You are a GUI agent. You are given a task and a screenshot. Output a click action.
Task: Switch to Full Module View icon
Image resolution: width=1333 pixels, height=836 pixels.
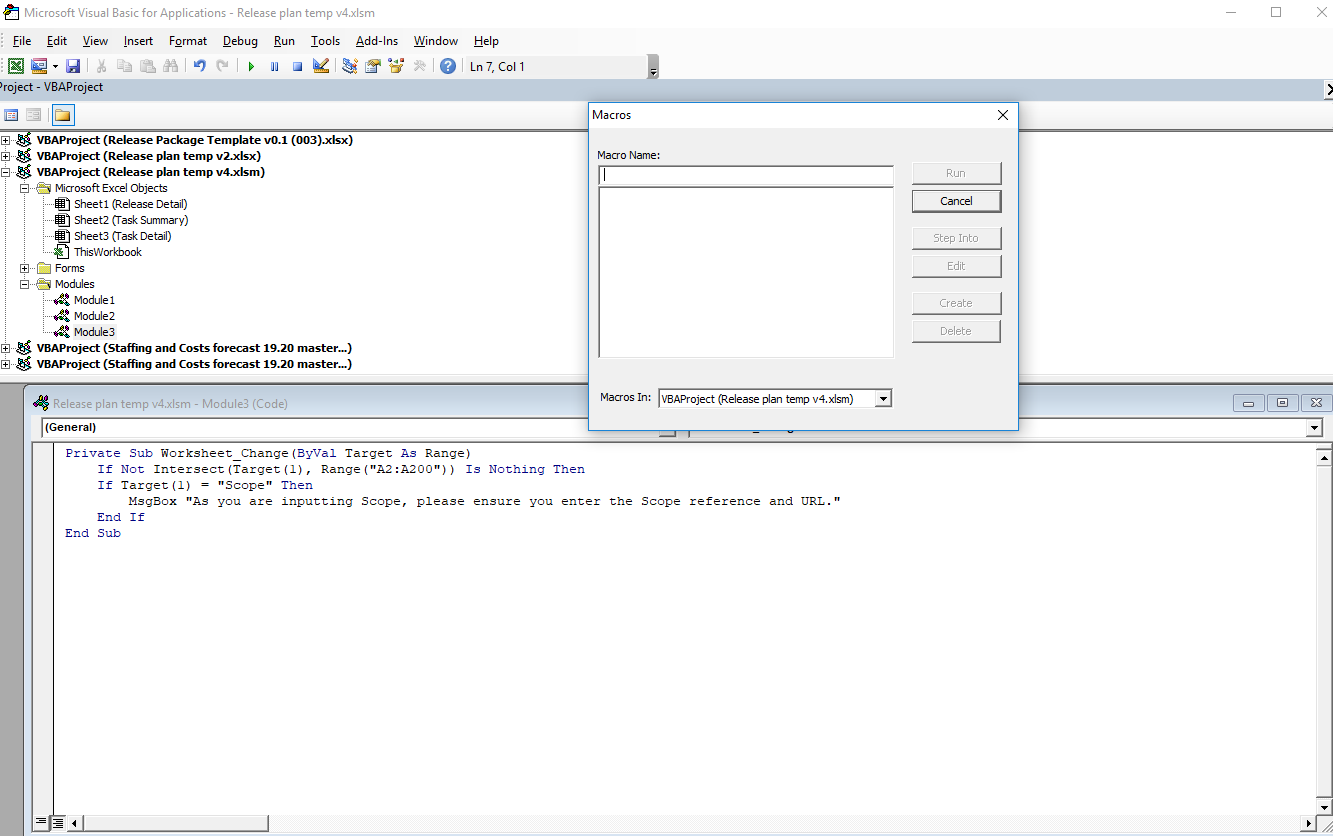tap(58, 823)
